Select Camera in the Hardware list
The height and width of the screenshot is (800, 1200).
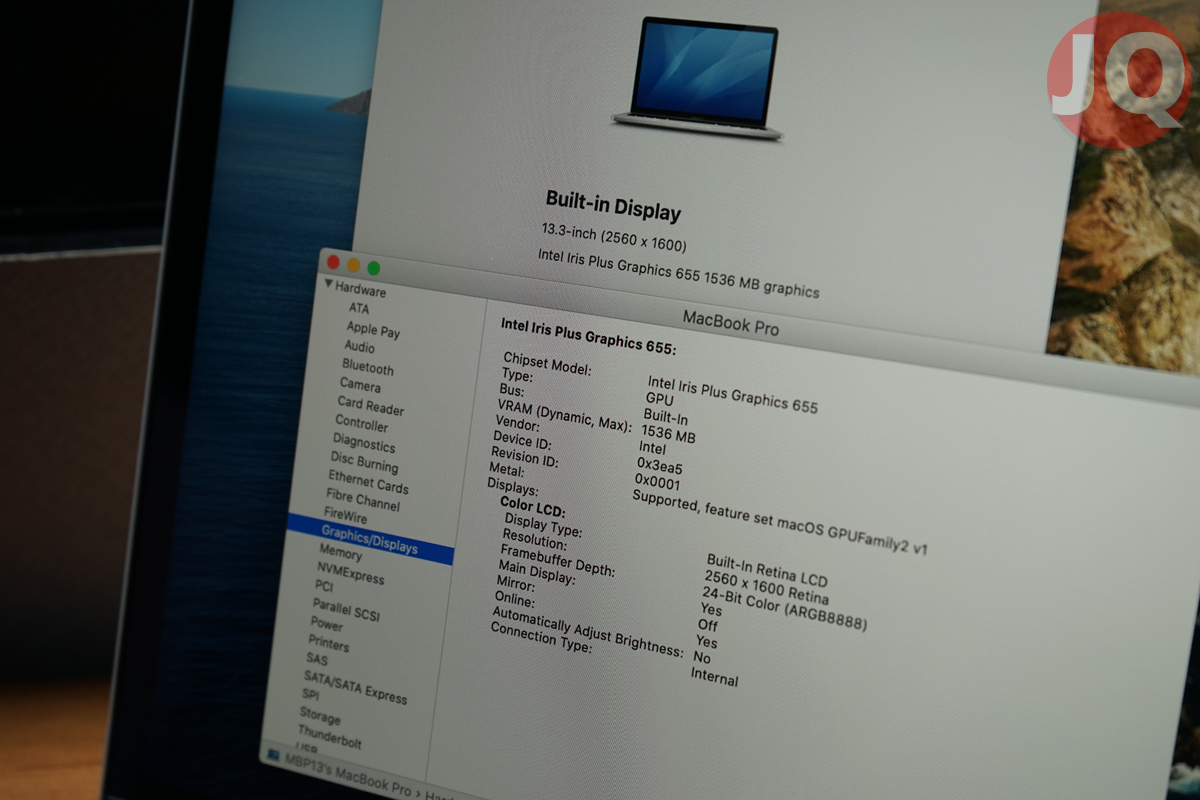(360, 385)
